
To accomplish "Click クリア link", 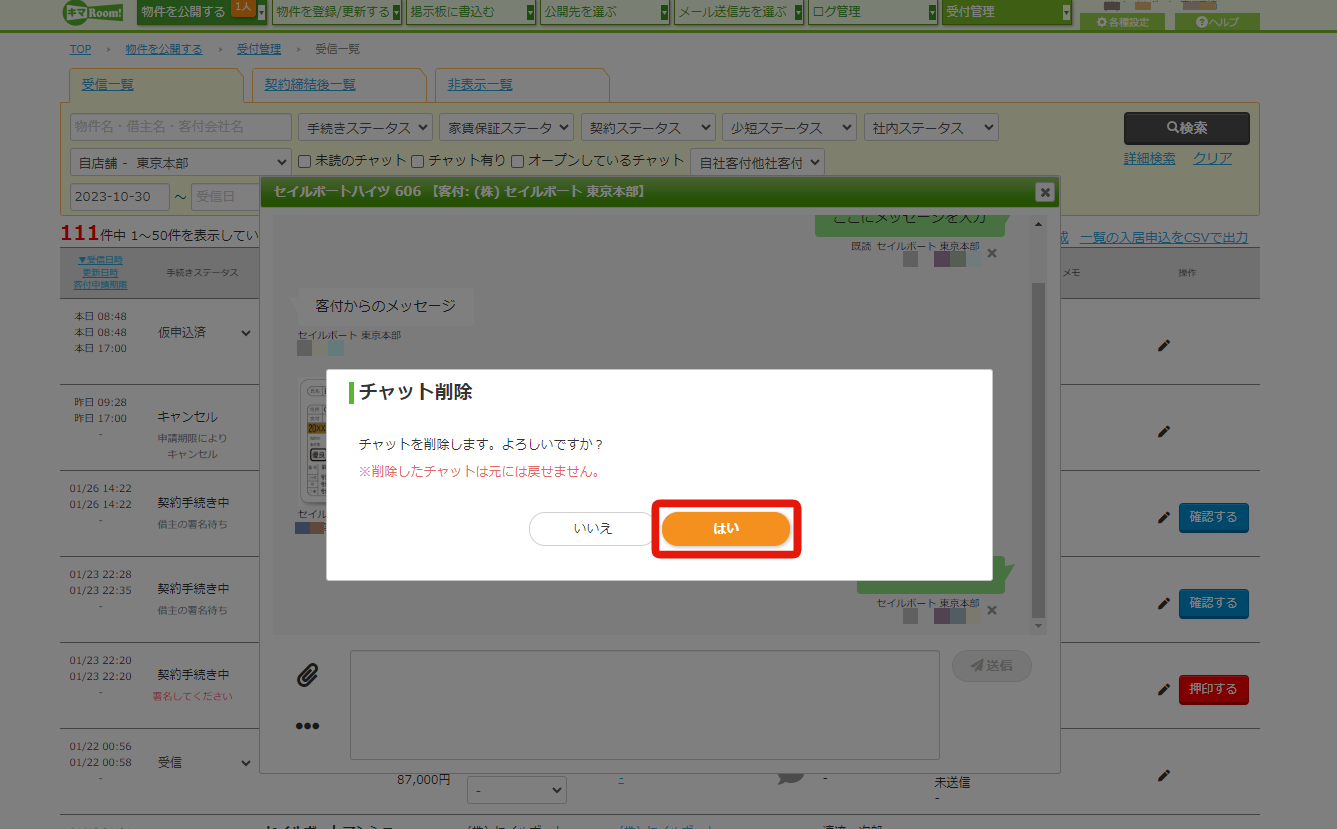I will coord(1212,158).
